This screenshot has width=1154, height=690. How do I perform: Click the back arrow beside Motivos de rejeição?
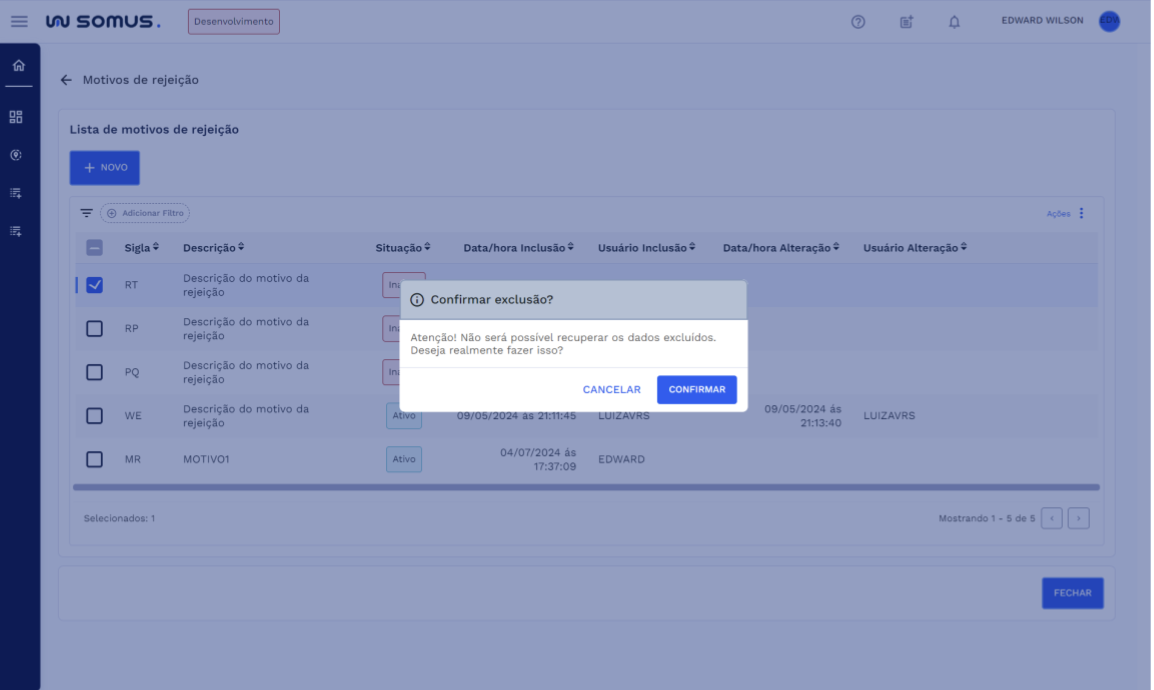66,80
